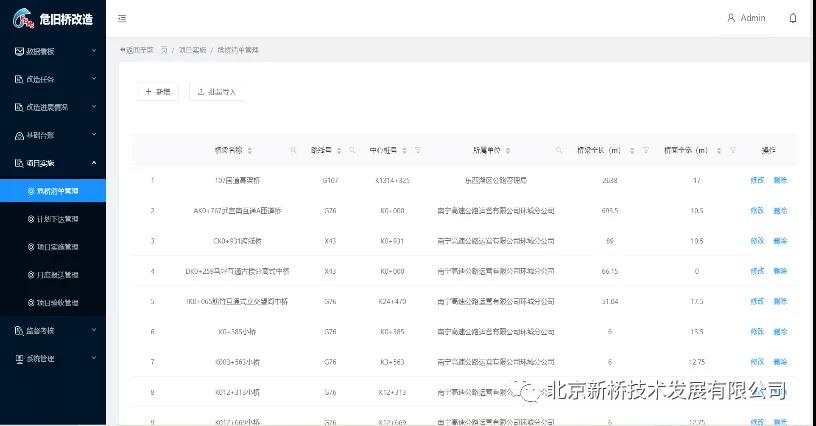This screenshot has height=426, width=816.
Task: Open search icon in 路线号 column
Action: point(352,150)
